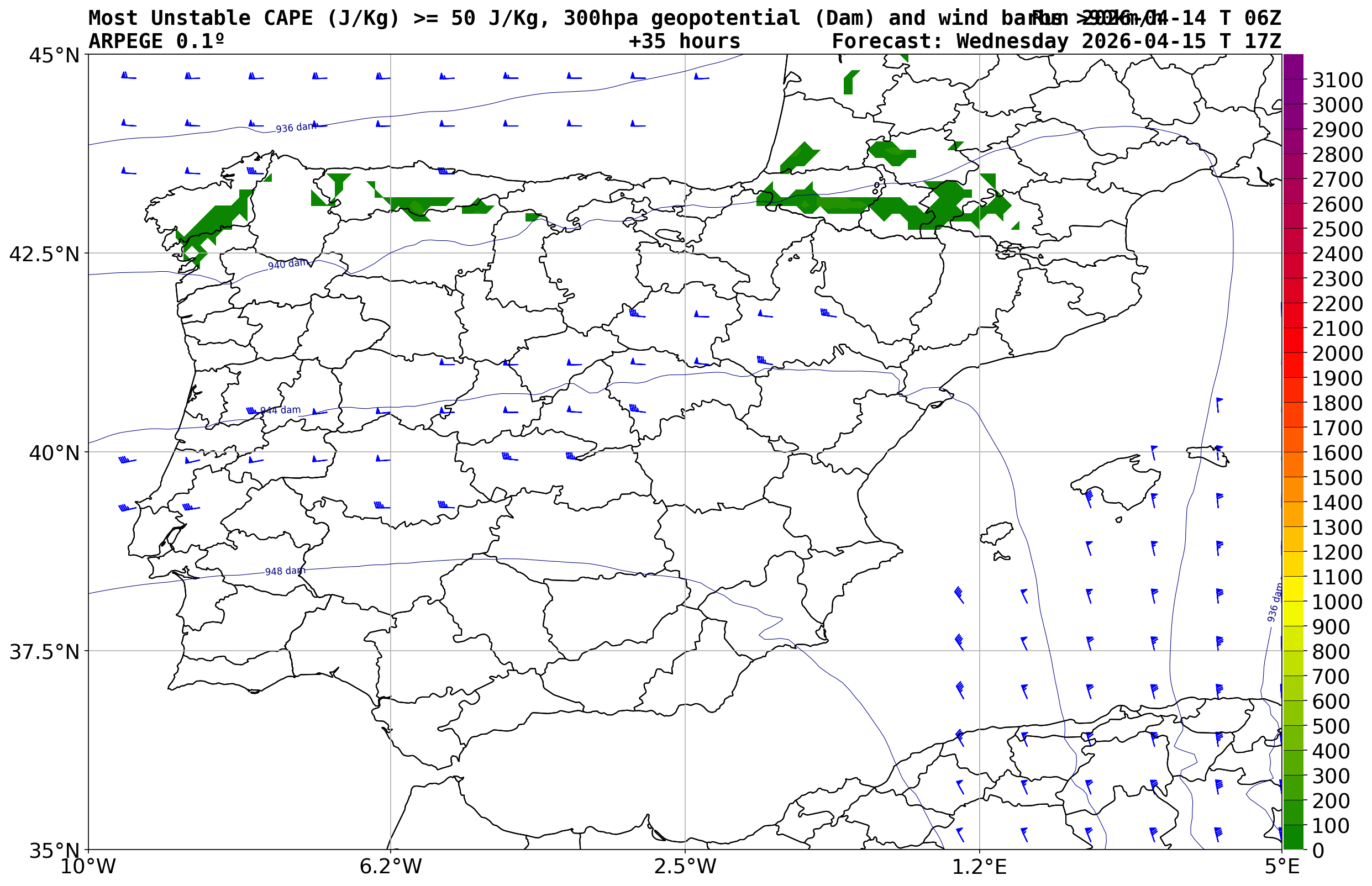
Task: Click the 6.2°W longitude axis label
Action: pyautogui.click(x=391, y=867)
